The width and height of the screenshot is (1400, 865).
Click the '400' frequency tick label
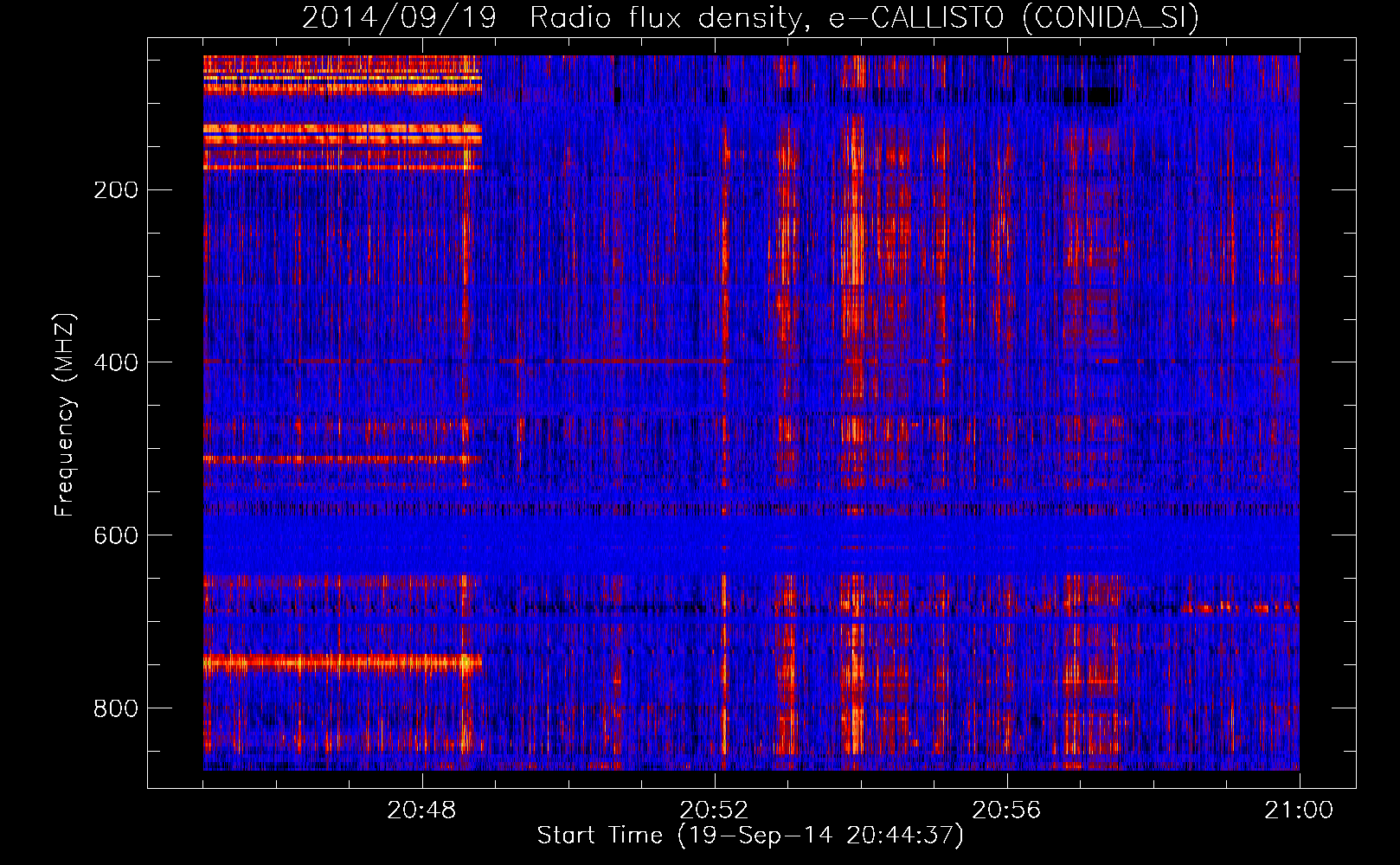116,363
